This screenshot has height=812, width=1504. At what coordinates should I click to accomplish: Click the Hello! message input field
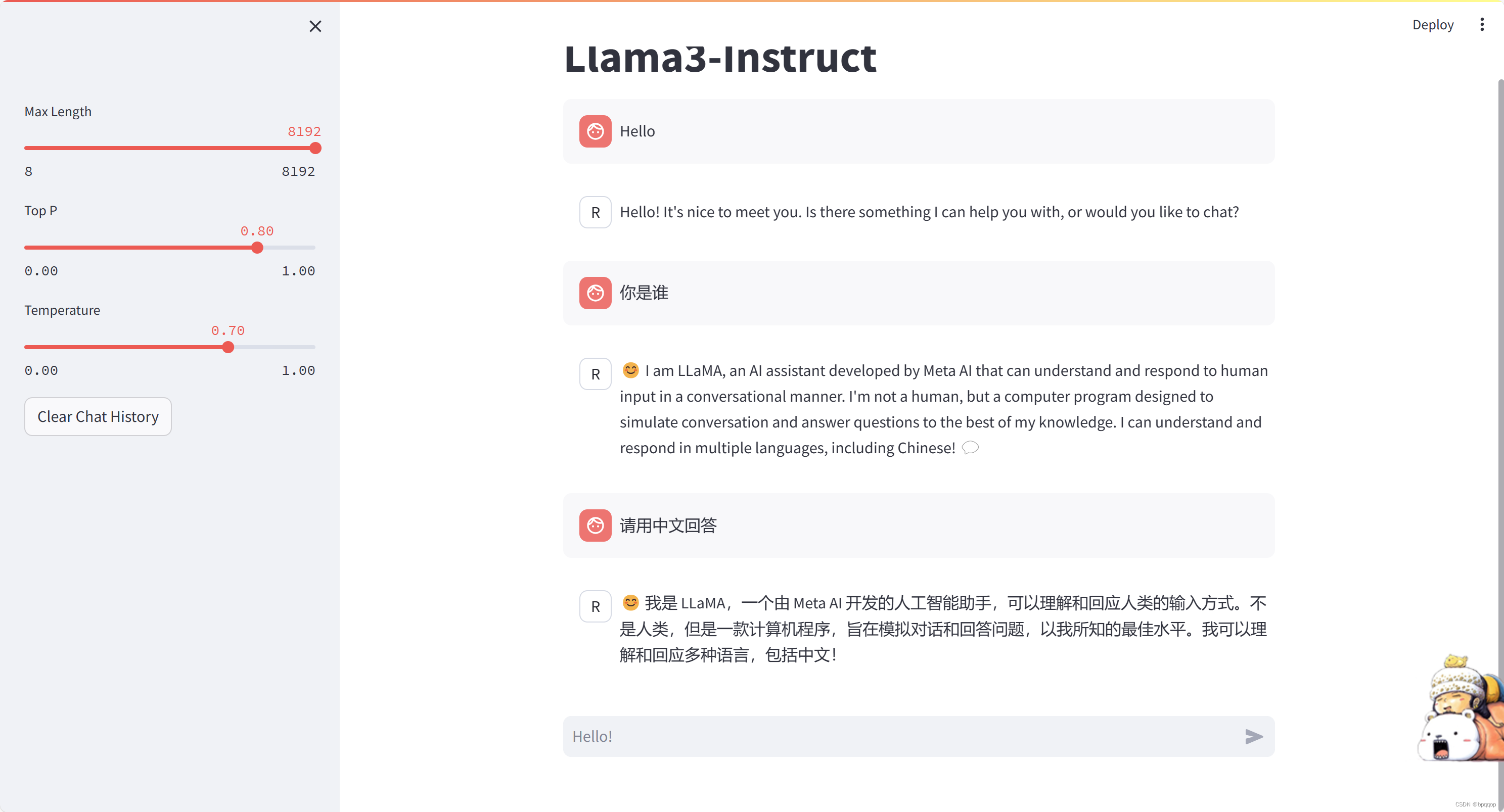click(876, 736)
